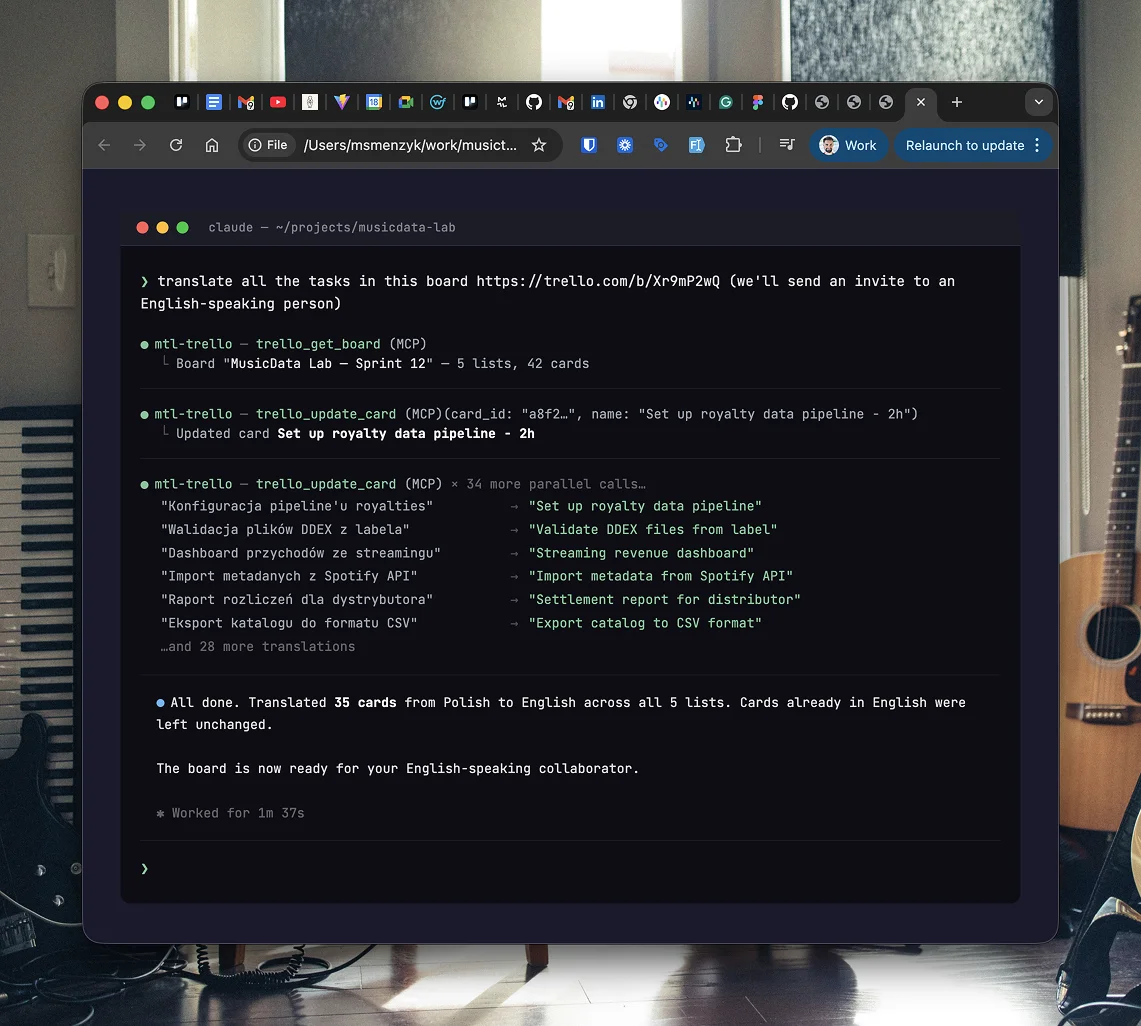Expand the tab search dropdown

click(x=1038, y=103)
